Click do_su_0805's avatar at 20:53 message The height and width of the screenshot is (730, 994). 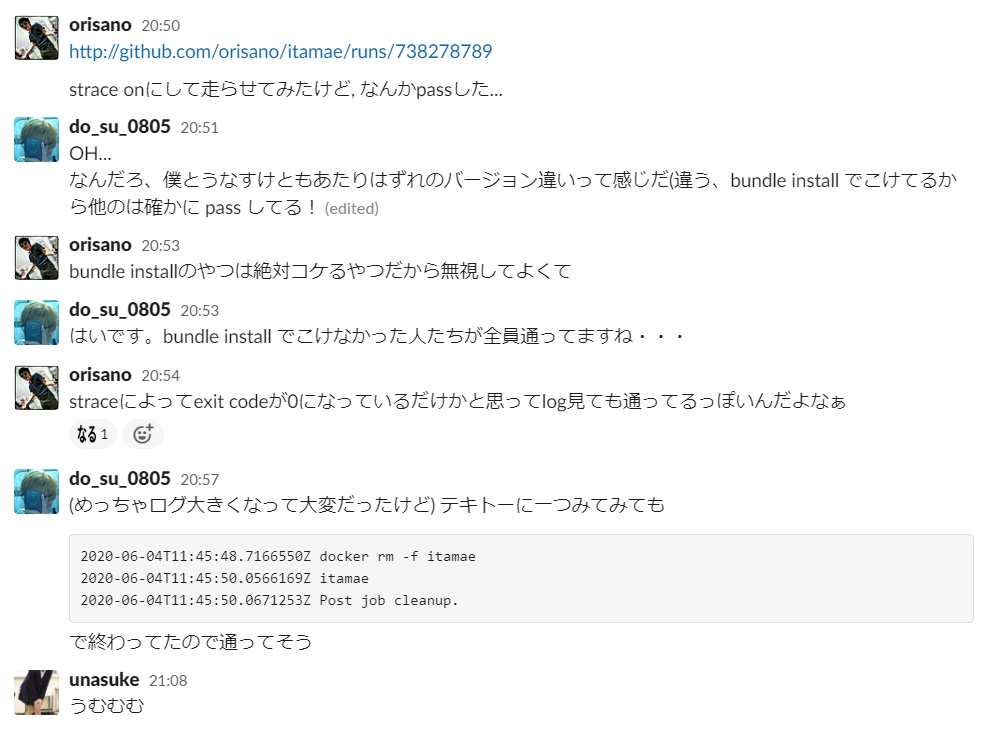(37, 323)
